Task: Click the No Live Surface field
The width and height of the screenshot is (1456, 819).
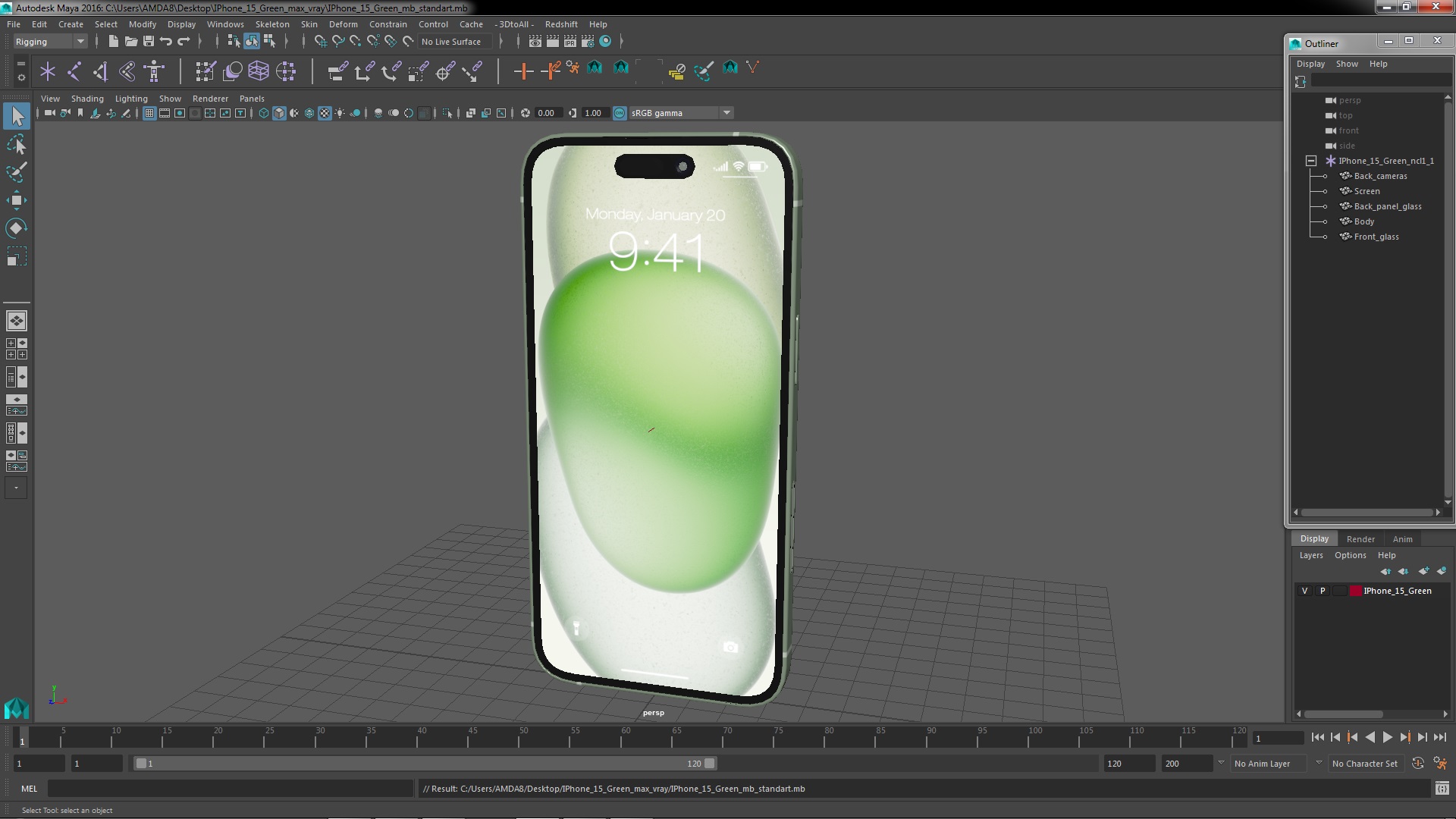Action: coord(455,42)
